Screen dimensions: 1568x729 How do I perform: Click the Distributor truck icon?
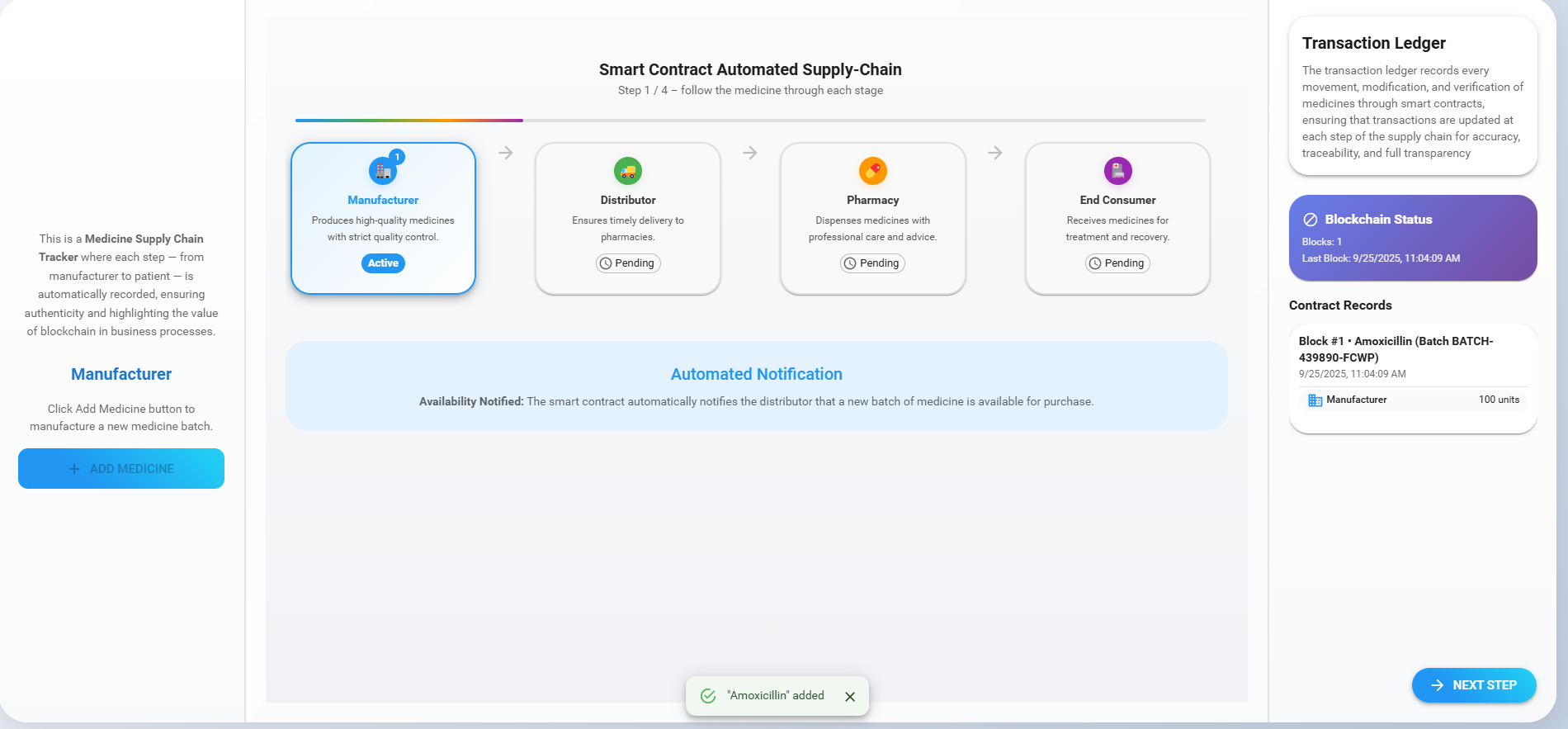coord(628,171)
